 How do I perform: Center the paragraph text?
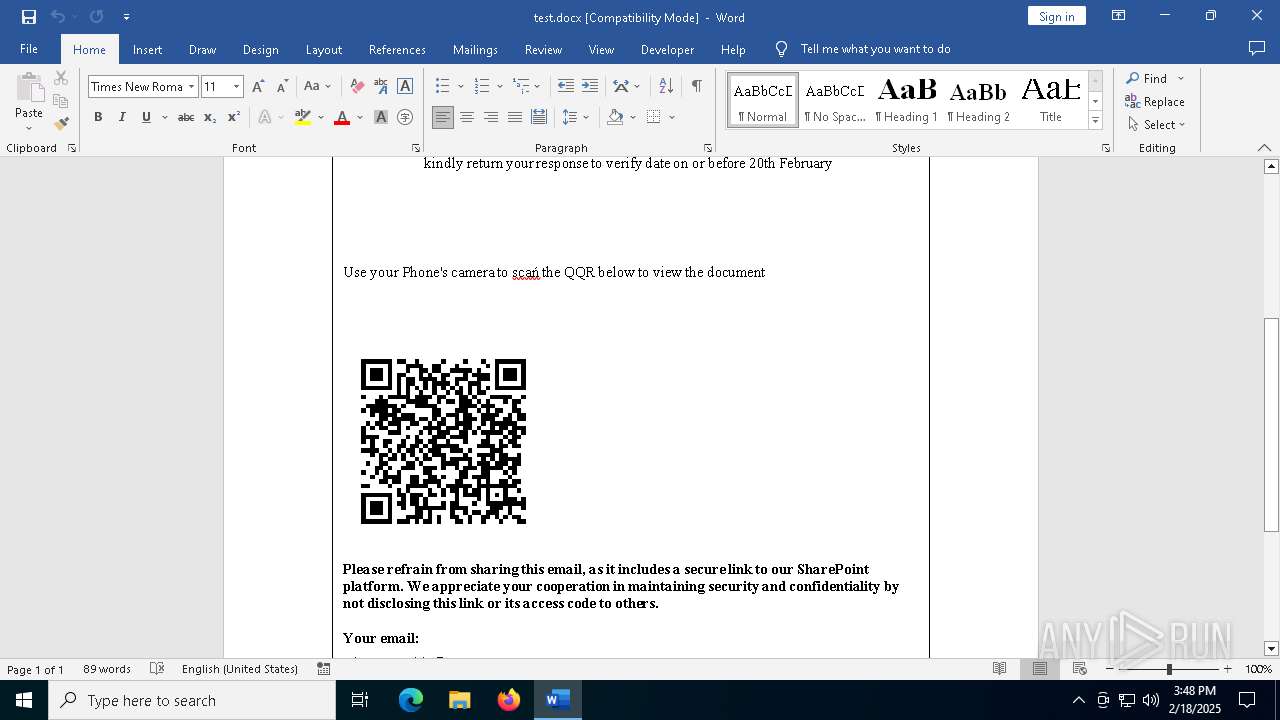tap(467, 117)
